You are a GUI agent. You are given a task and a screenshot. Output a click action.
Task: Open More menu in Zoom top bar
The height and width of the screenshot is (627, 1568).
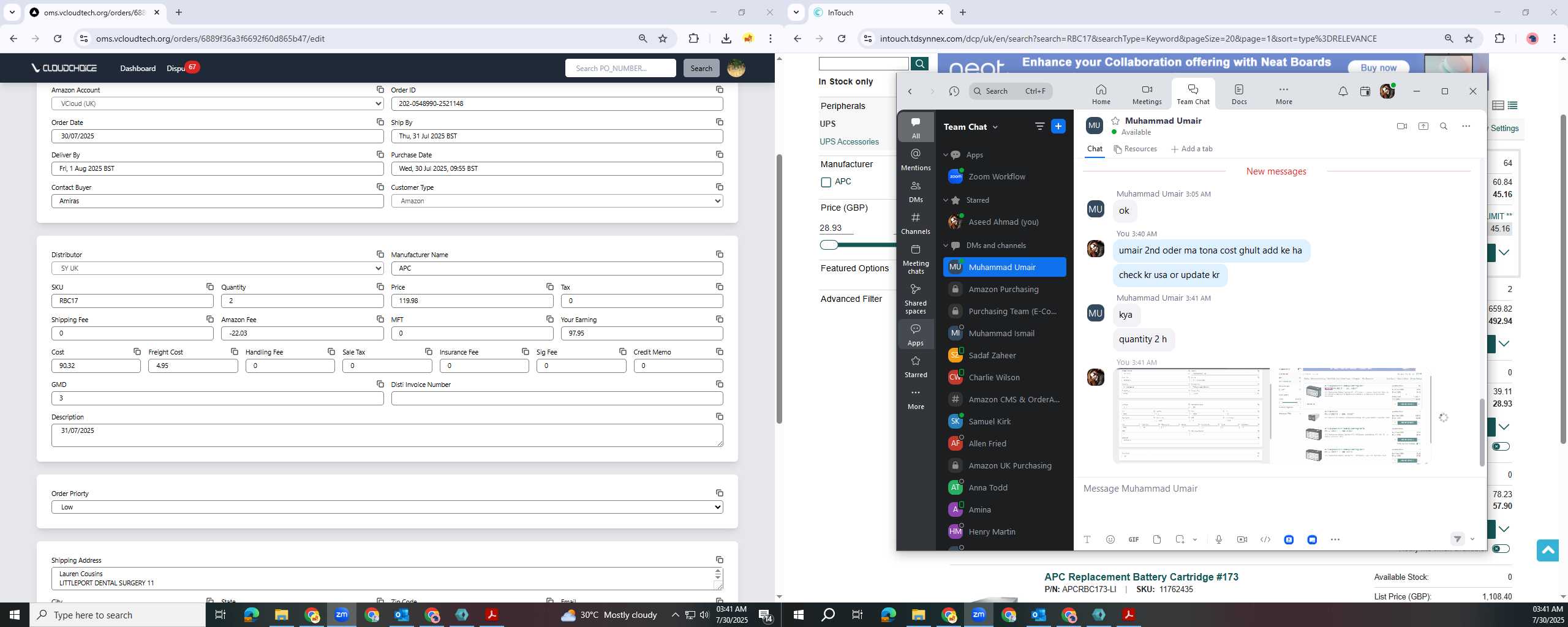point(1284,94)
